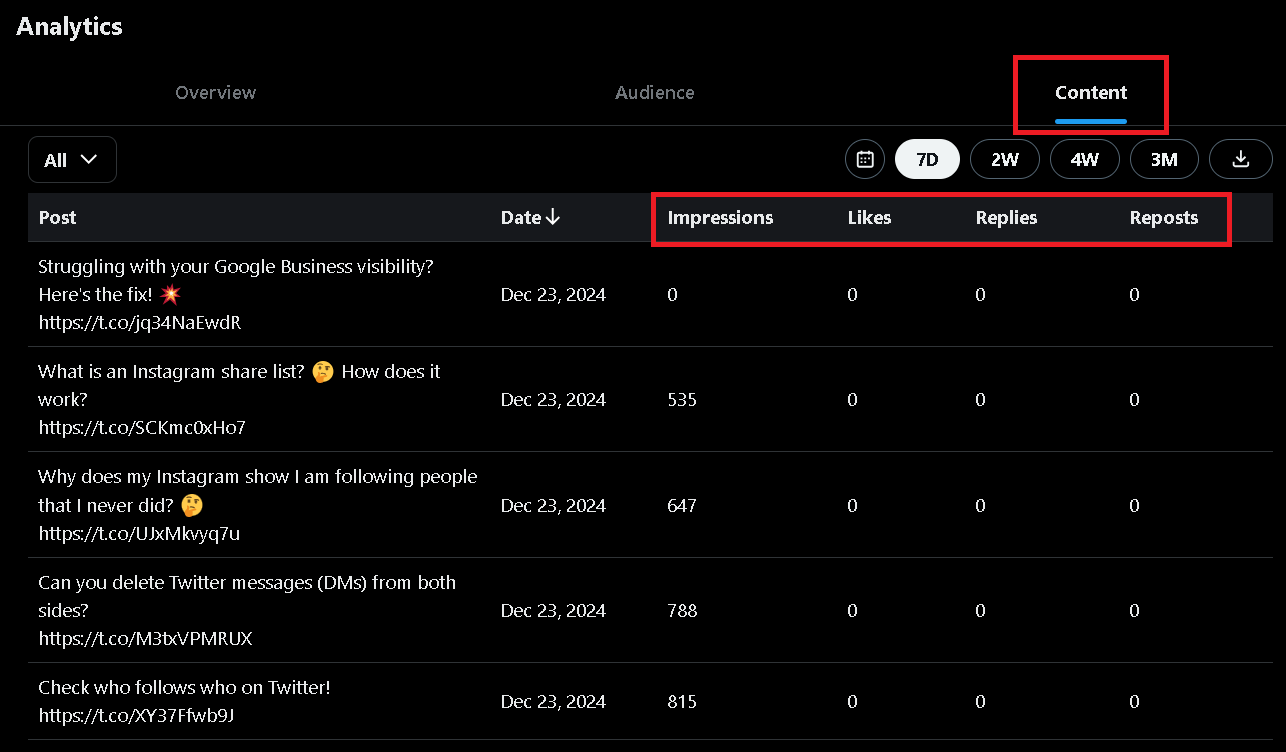Select the 7D time range
1286x752 pixels.
tap(926, 159)
